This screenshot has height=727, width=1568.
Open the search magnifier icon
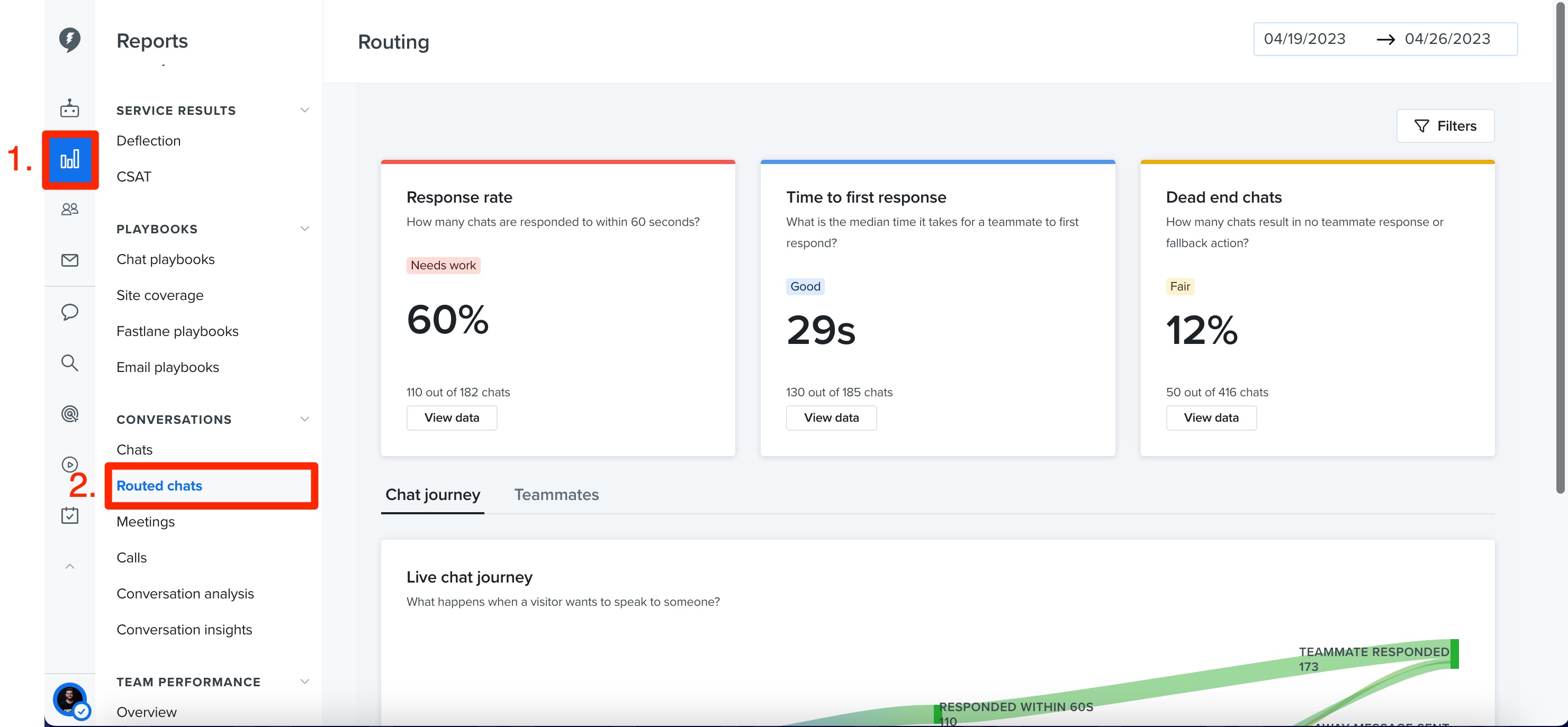click(x=69, y=363)
